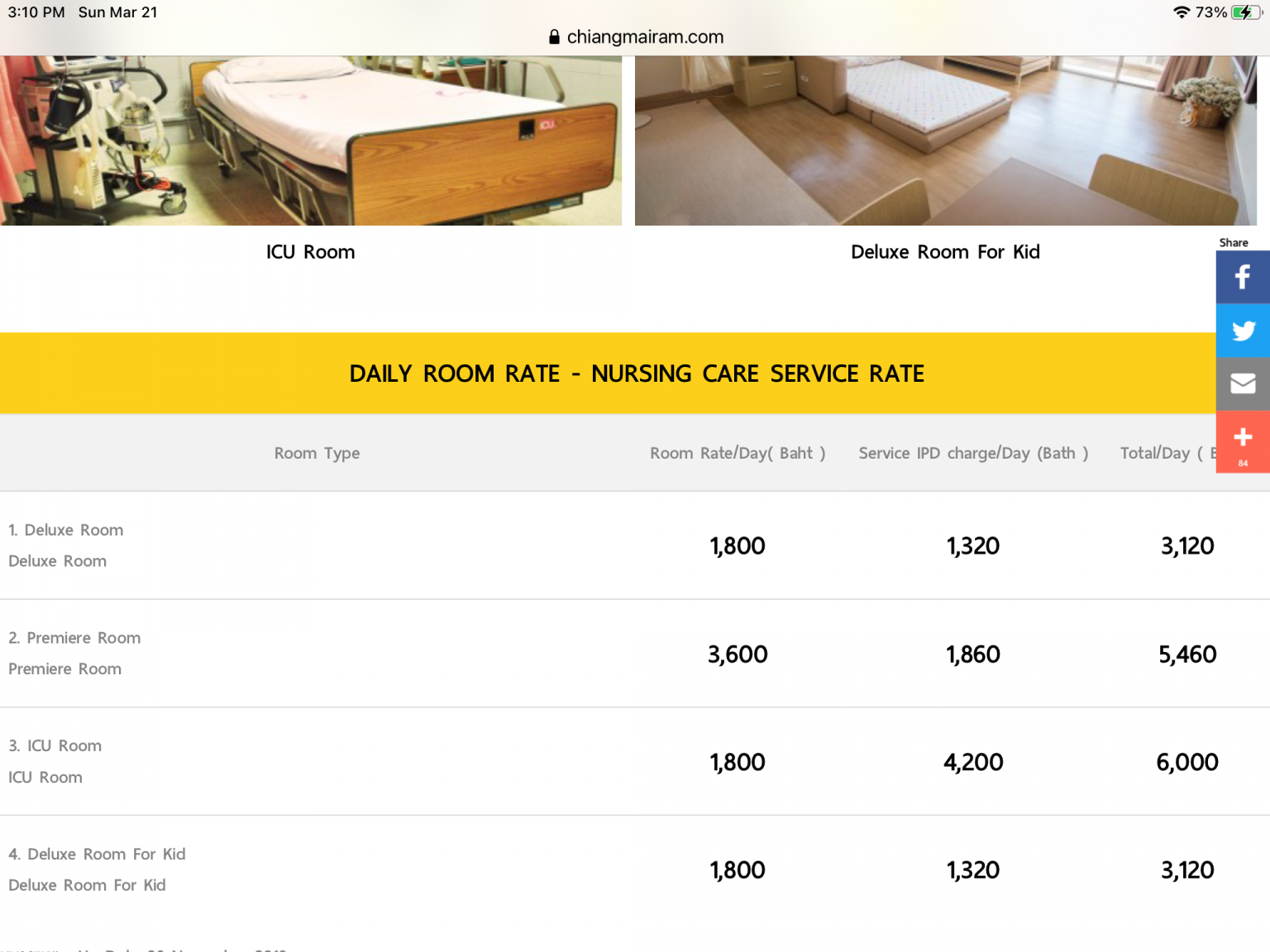The image size is (1270, 952).
Task: Open the Deluxe Room For Kid photo
Action: coord(945,140)
